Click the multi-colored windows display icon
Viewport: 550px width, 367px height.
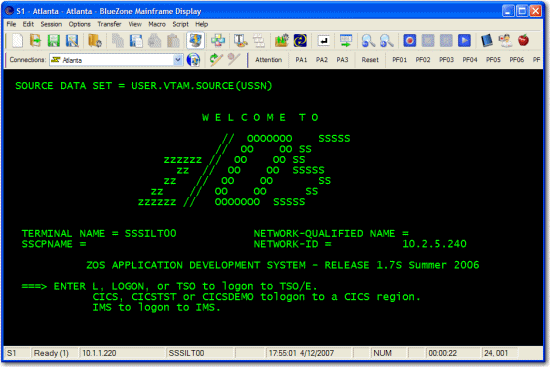tap(218, 41)
